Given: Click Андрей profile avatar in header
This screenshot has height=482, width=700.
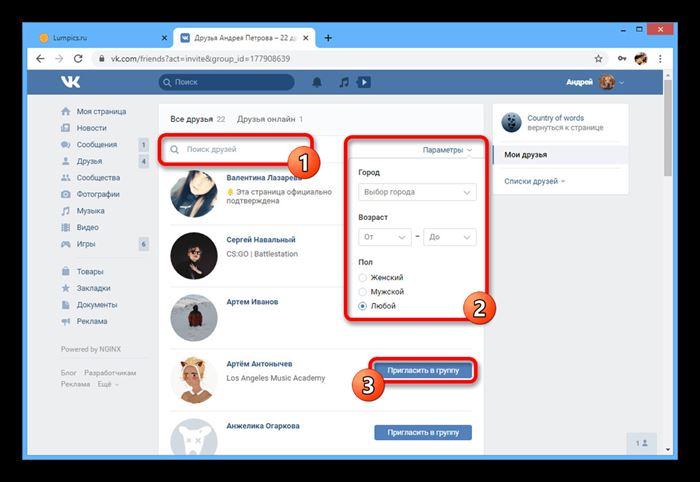Looking at the screenshot, I should pos(607,82).
